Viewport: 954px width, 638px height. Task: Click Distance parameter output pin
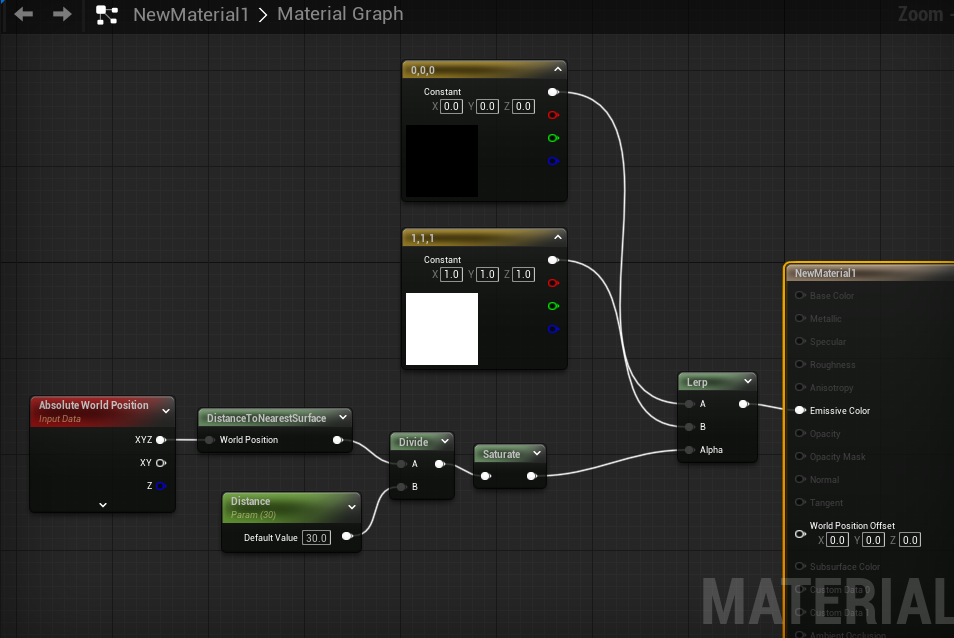tap(347, 536)
